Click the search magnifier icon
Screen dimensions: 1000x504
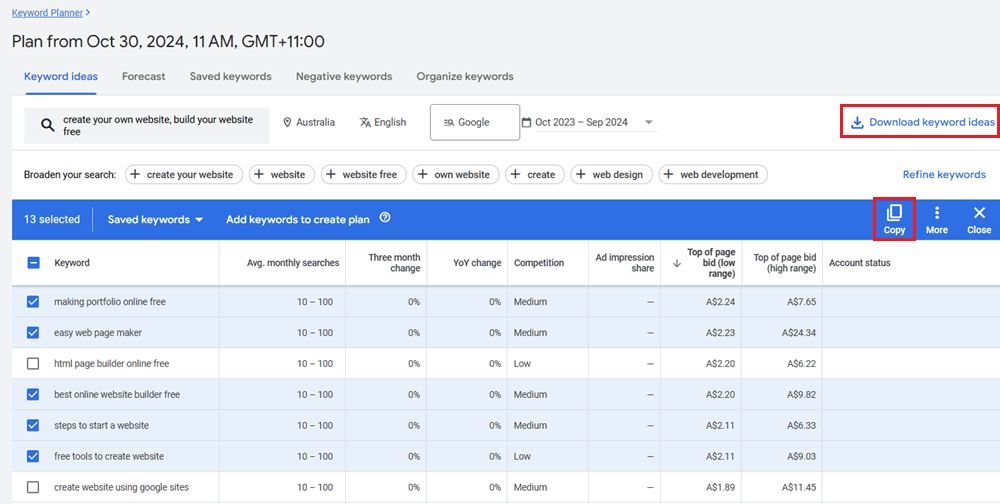(x=47, y=125)
